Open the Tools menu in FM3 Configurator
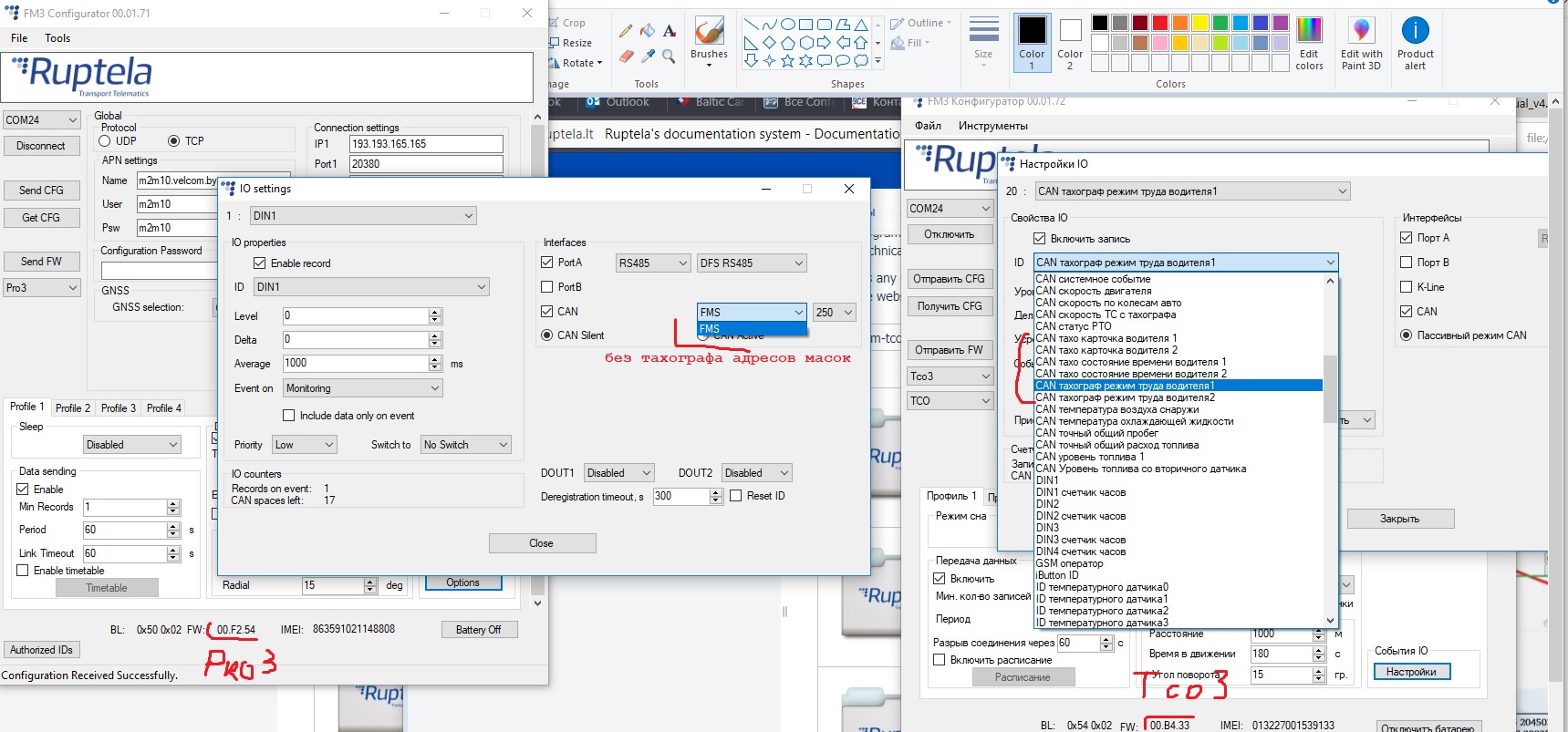 pyautogui.click(x=57, y=38)
